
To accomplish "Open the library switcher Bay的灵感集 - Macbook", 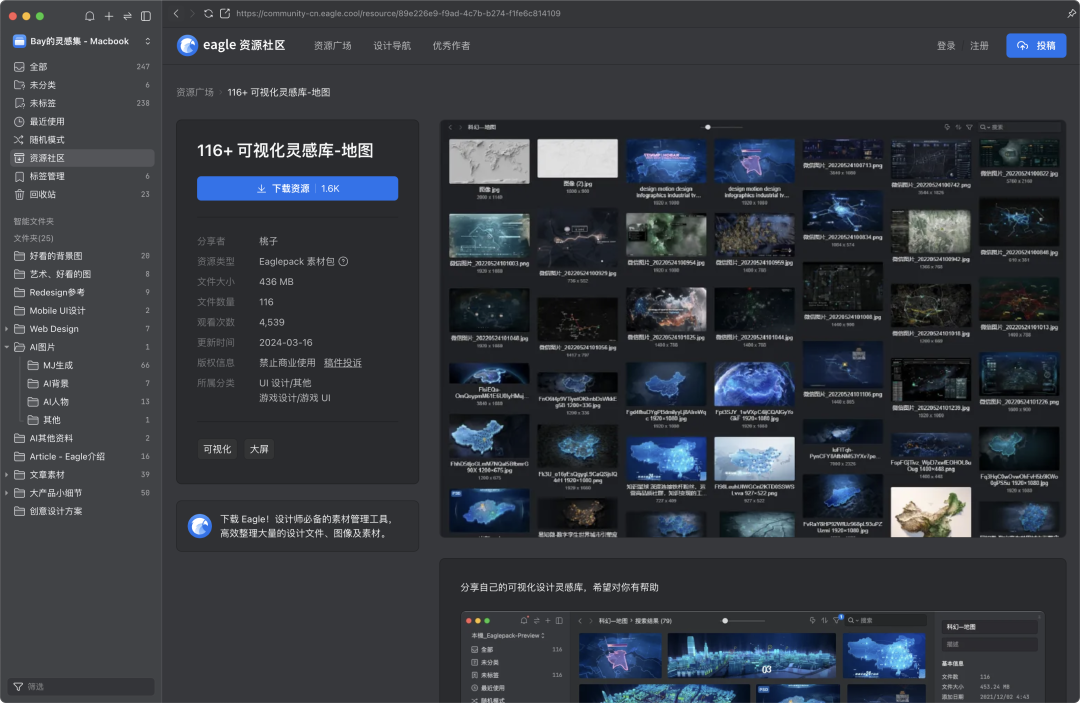I will (x=82, y=41).
